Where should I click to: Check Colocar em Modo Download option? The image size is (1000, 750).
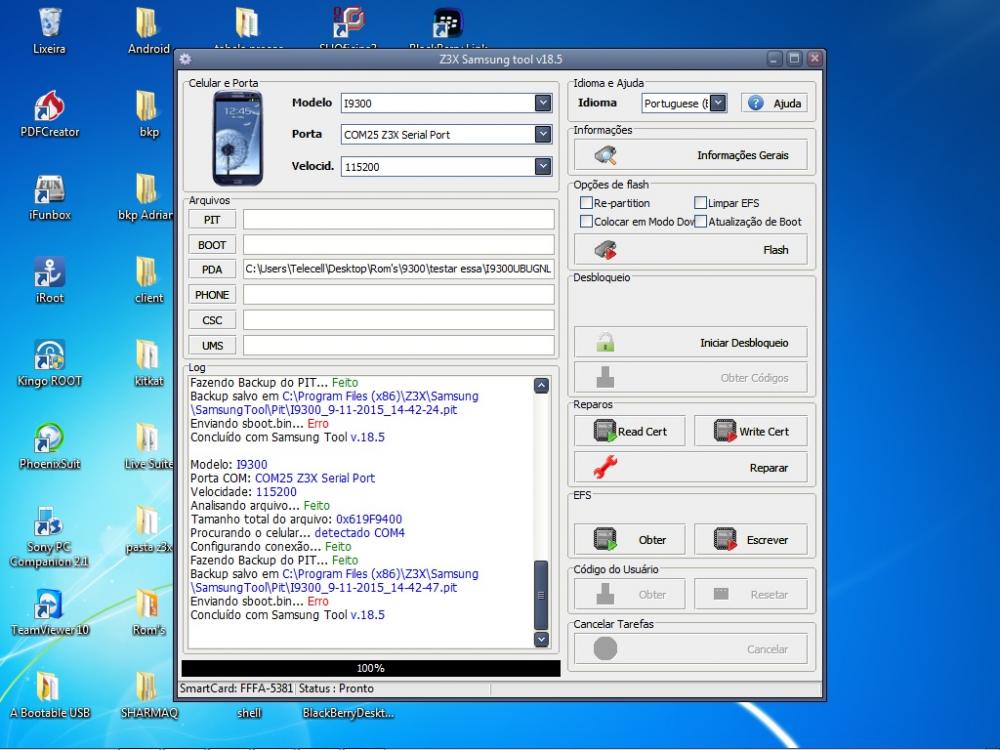click(586, 221)
